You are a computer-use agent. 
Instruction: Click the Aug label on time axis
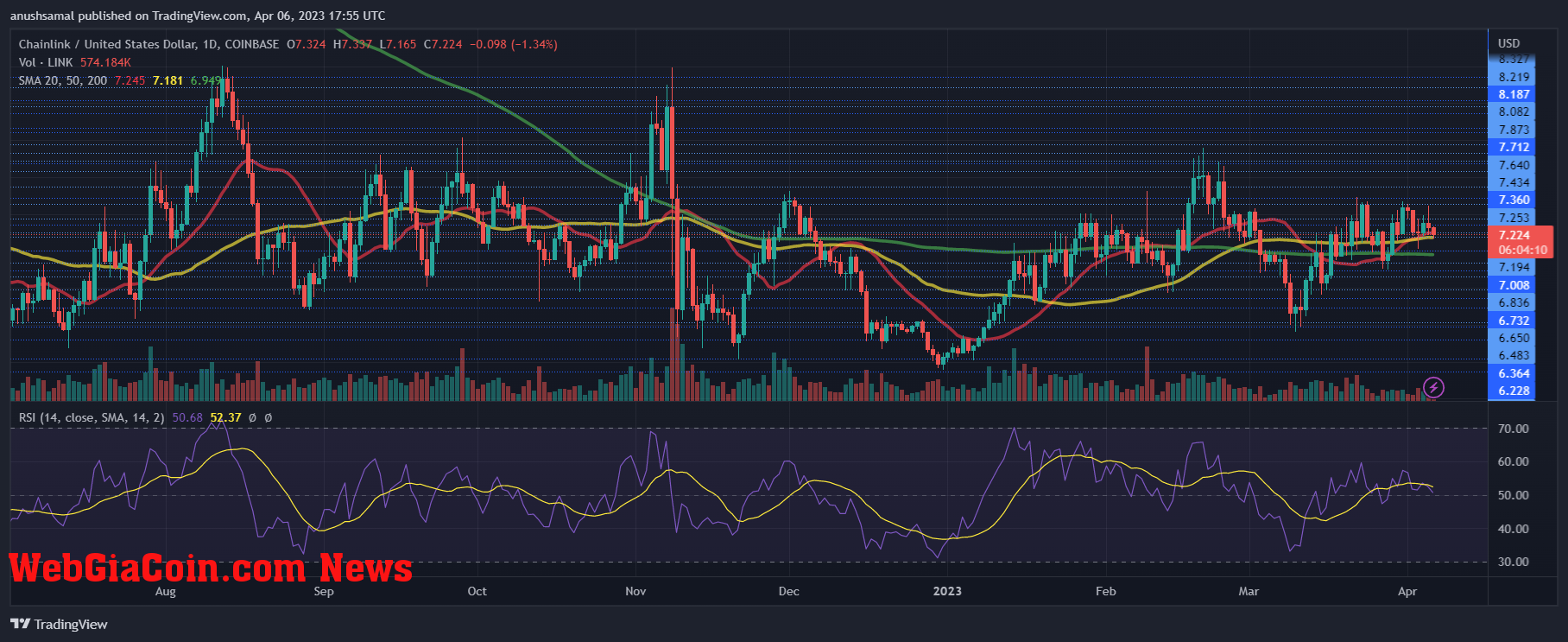165,592
